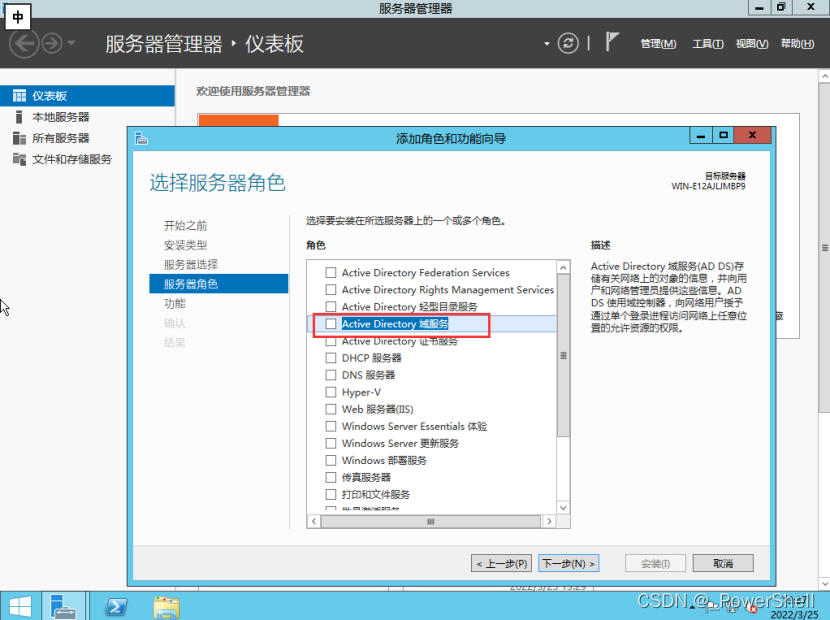Check Active Directory Federation Services
The width and height of the screenshot is (830, 620).
(x=331, y=273)
